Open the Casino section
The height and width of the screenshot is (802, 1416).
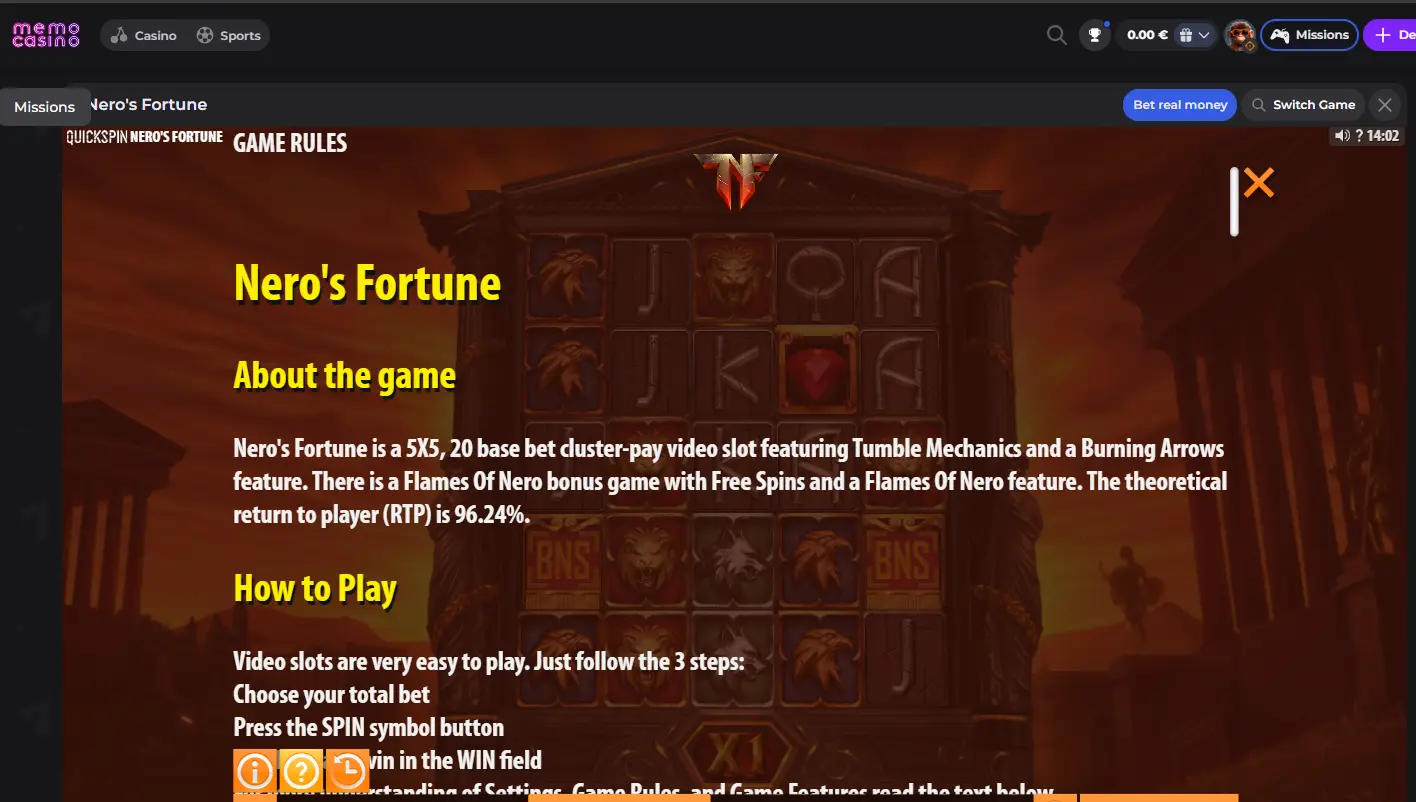pyautogui.click(x=144, y=35)
